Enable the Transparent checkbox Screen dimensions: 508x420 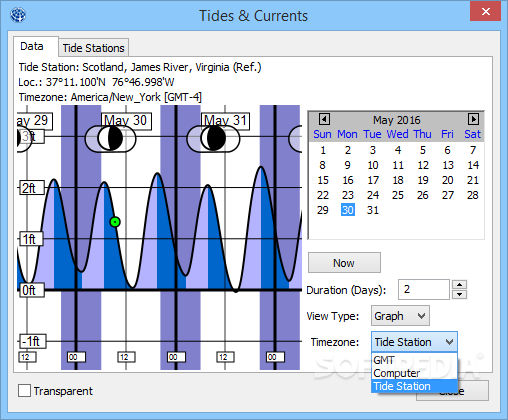coord(24,391)
